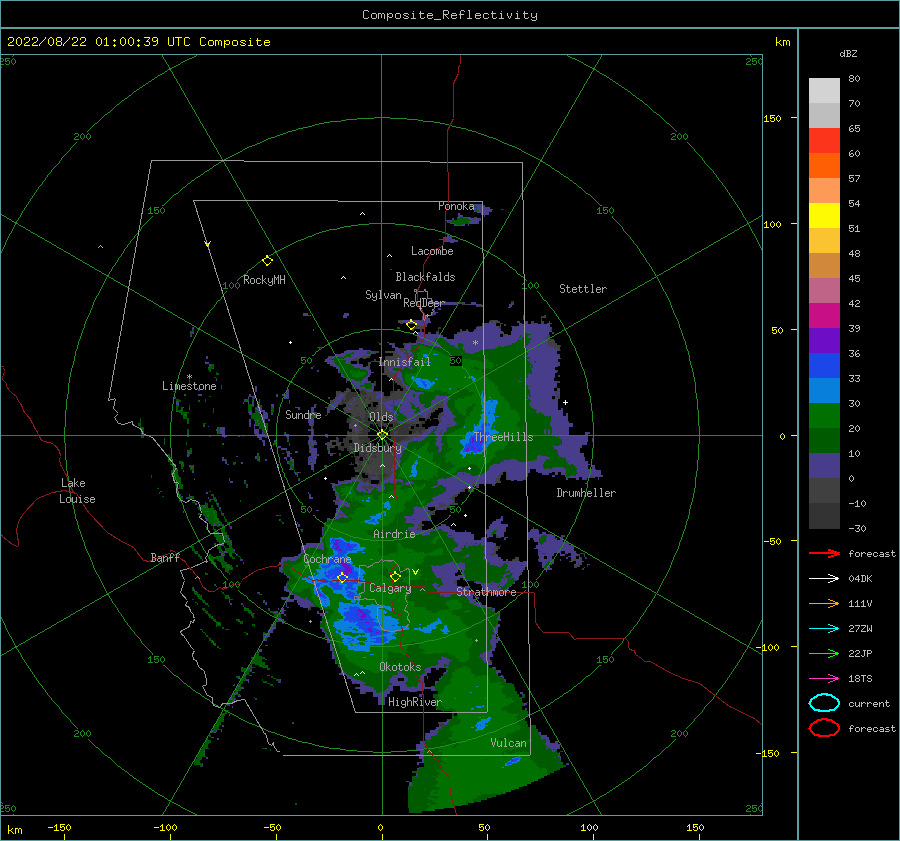Screen dimensions: 900x841
Task: Click the yellow diamond at radar center near Olds
Action: 382,435
